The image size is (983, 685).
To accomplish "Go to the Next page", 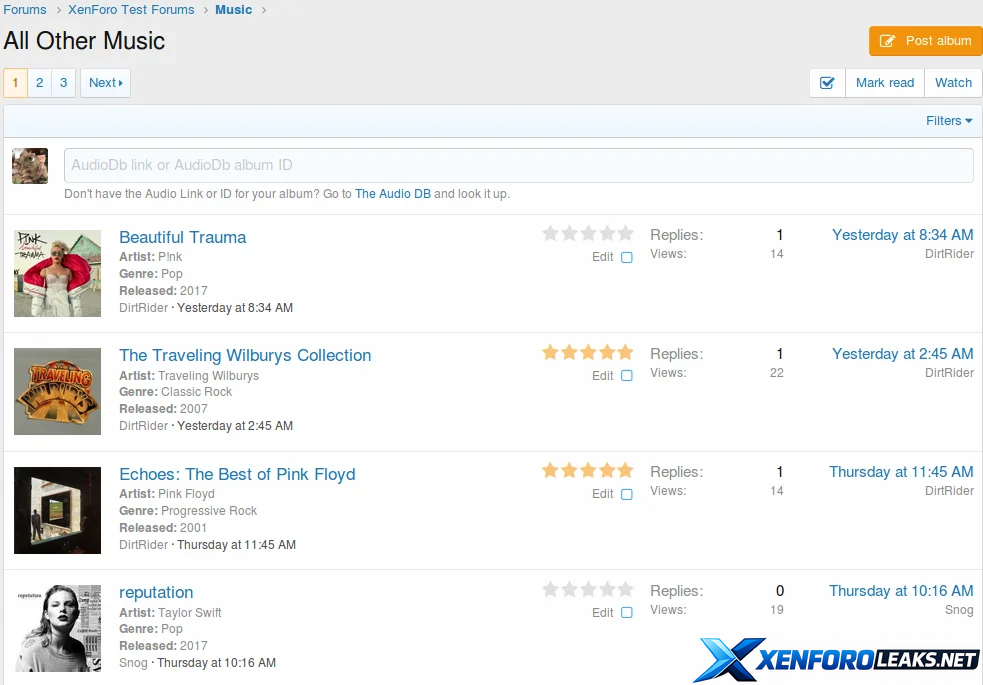I will [x=105, y=83].
